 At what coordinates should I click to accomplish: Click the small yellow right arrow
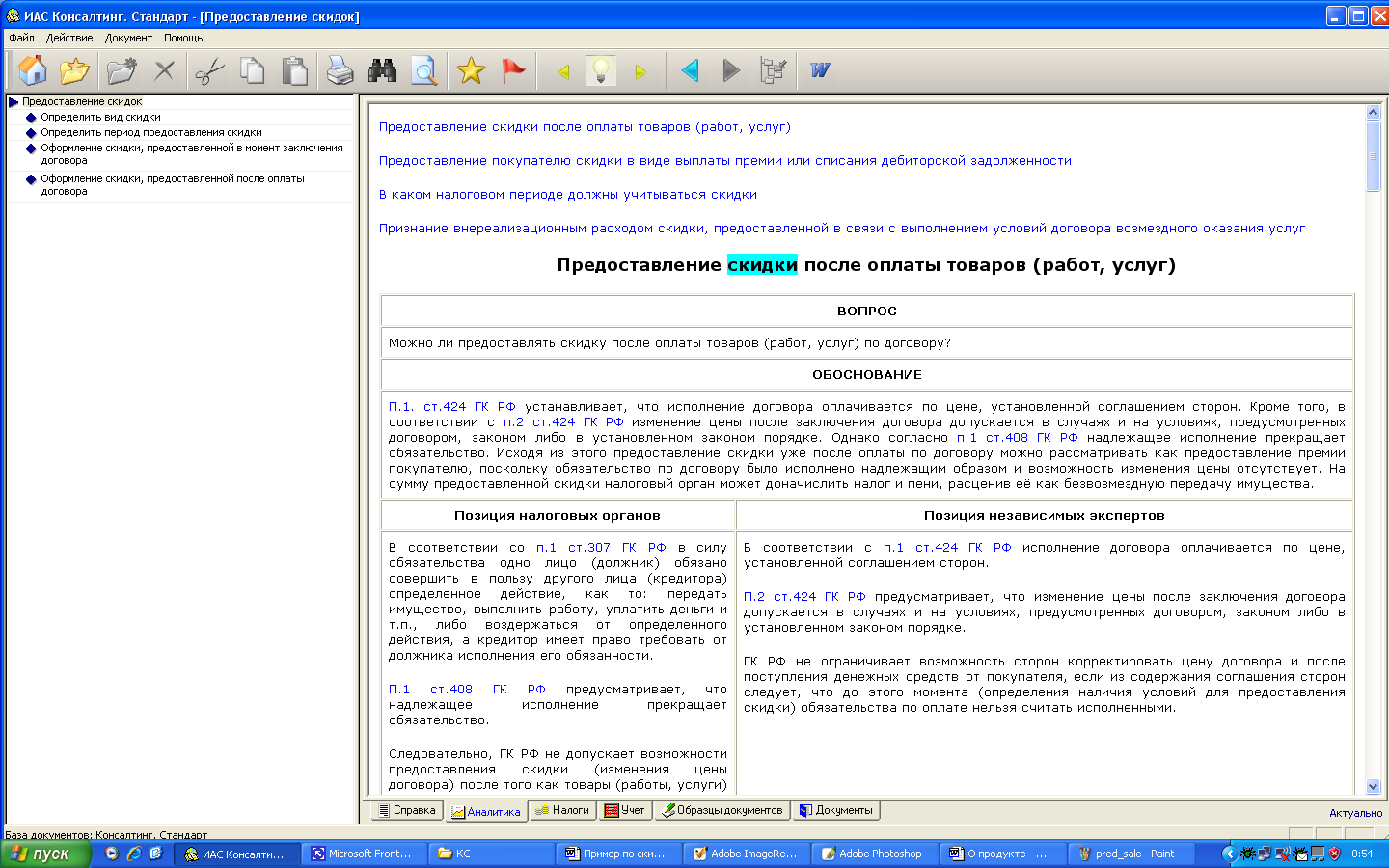640,71
